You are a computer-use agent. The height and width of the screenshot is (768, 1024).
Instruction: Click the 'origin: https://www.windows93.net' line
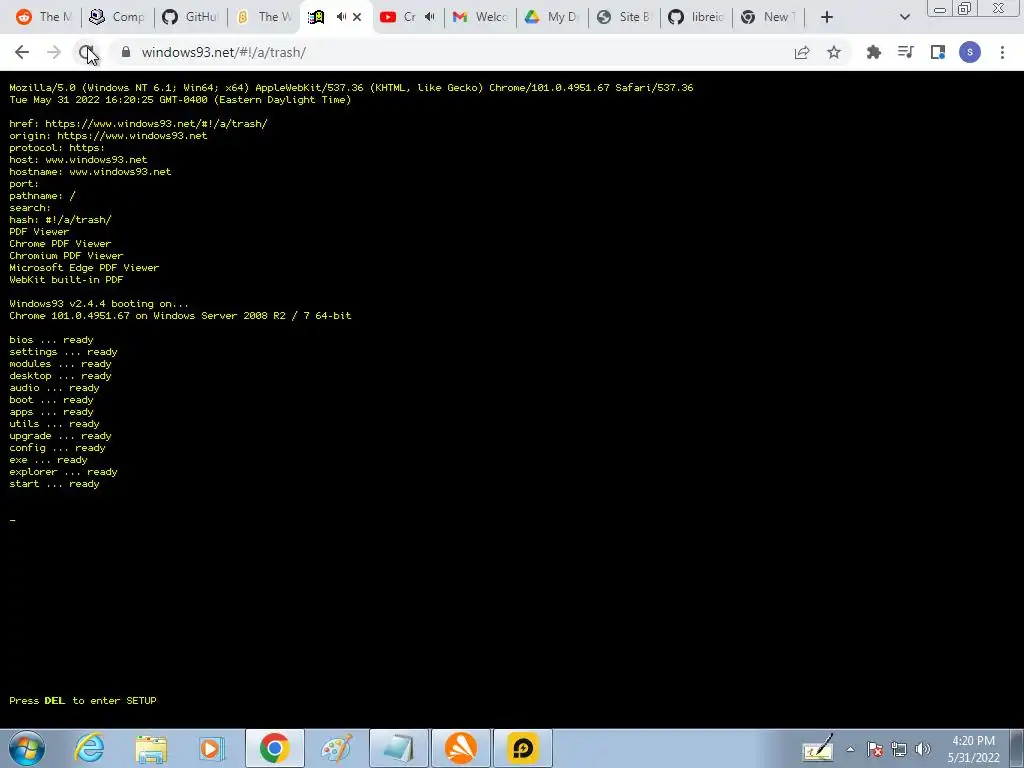[x=108, y=136]
